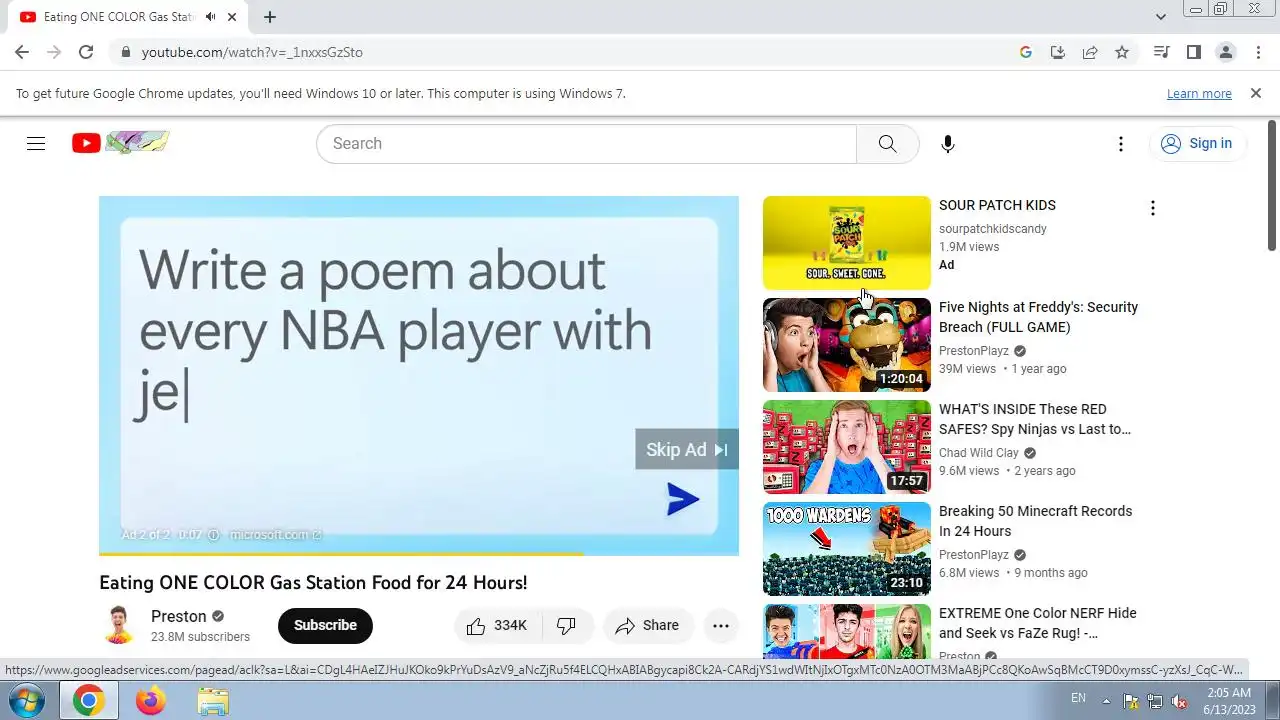Open WHAT'S INSIDE These RED SAFES title
Image resolution: width=1280 pixels, height=720 pixels.
[x=1035, y=419]
